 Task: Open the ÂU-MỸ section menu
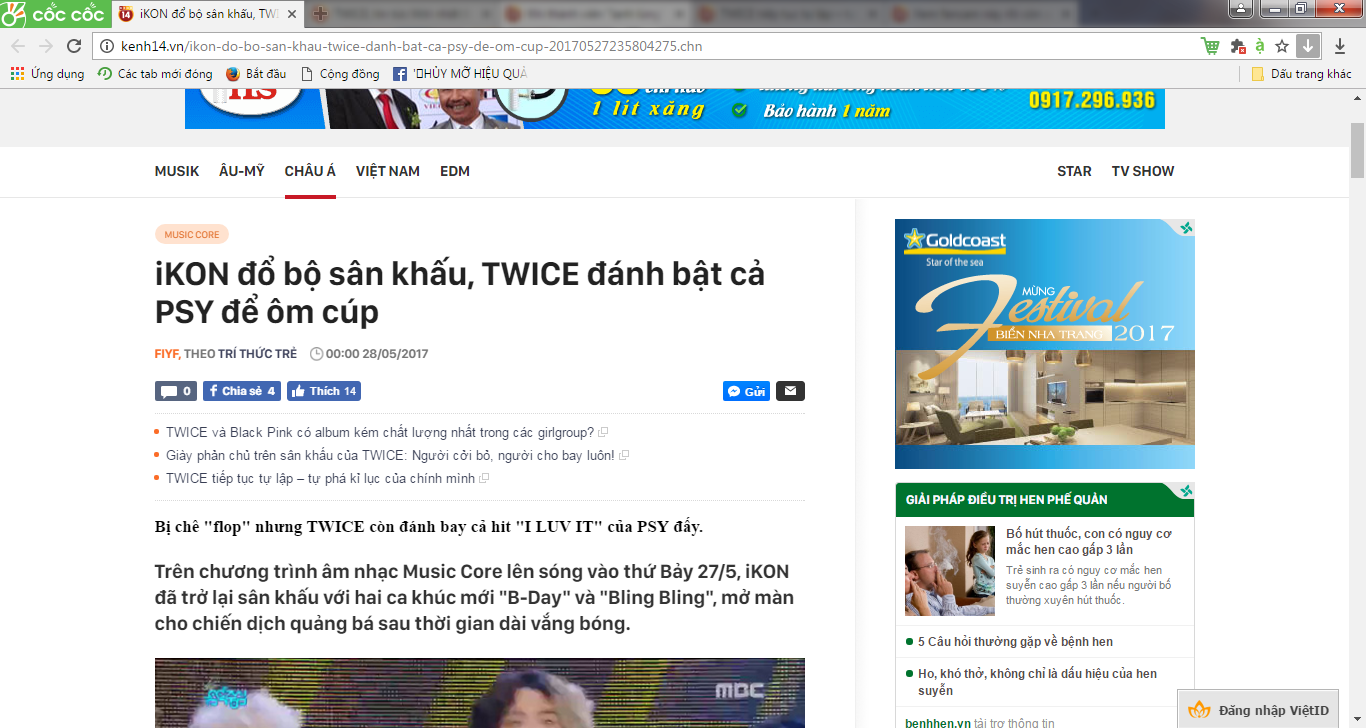242,171
